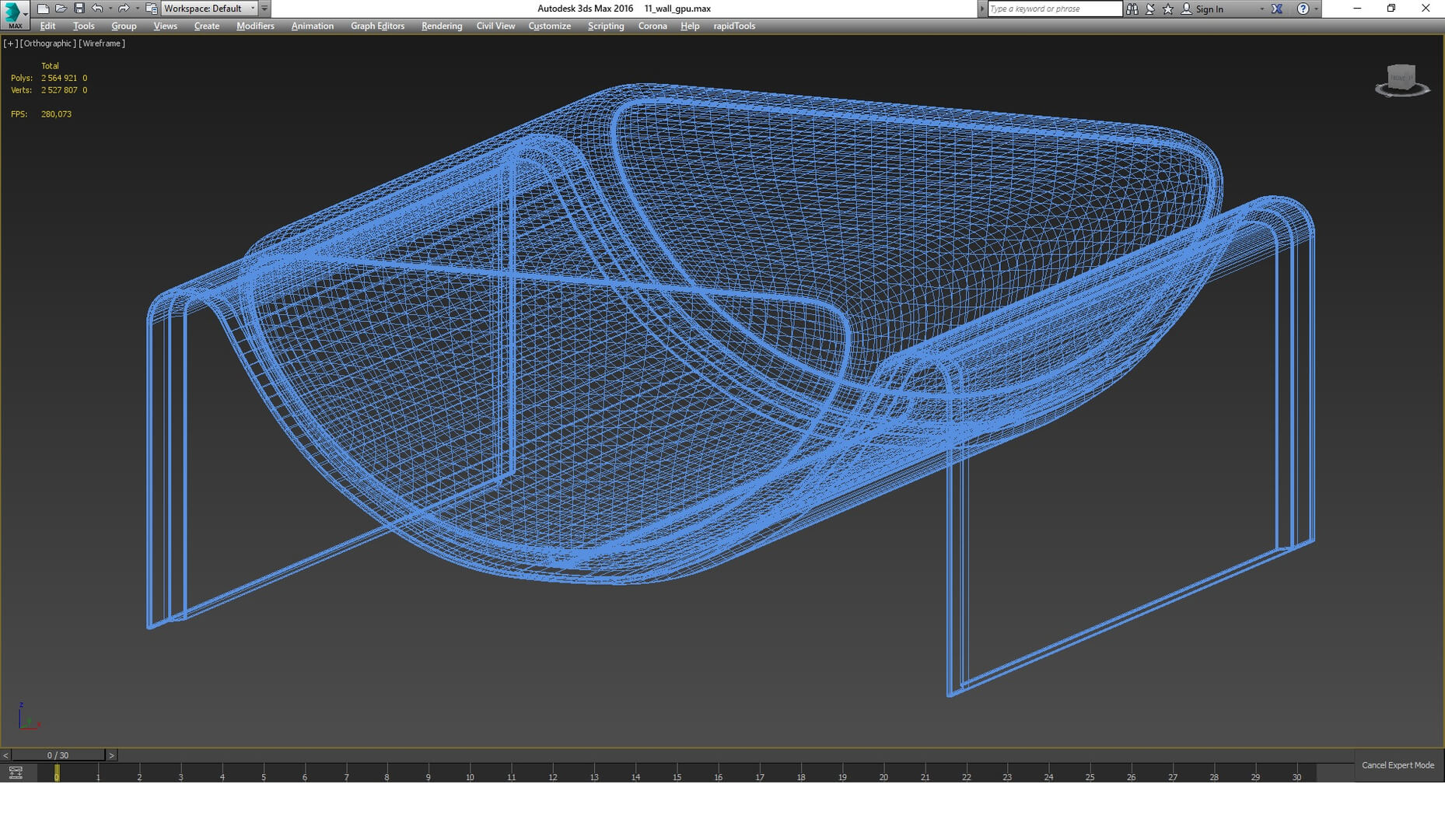Open the Autodesk Exchange Apps X icon

click(1277, 9)
